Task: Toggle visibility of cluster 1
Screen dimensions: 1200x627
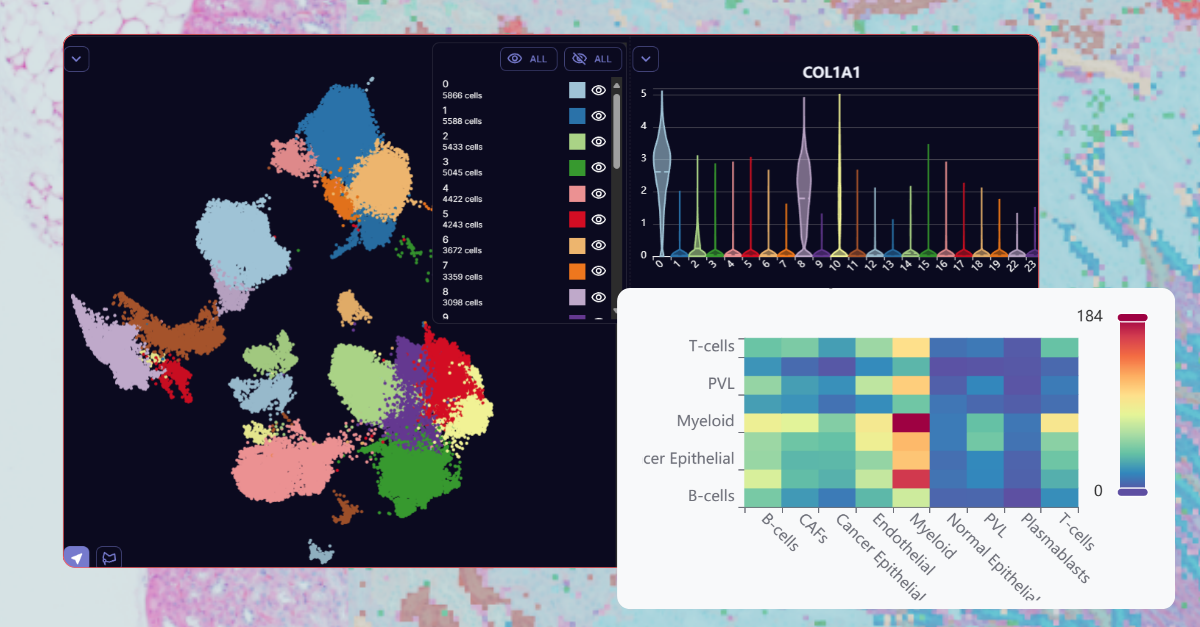Action: (x=598, y=115)
